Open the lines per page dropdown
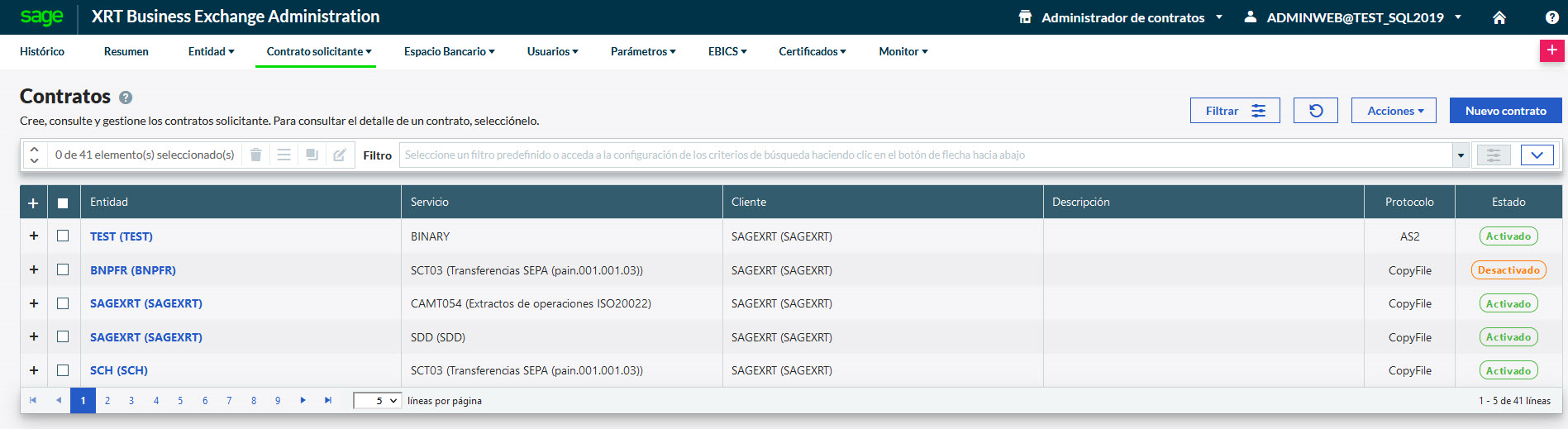Screen dimensions: 1568x429 [377, 401]
